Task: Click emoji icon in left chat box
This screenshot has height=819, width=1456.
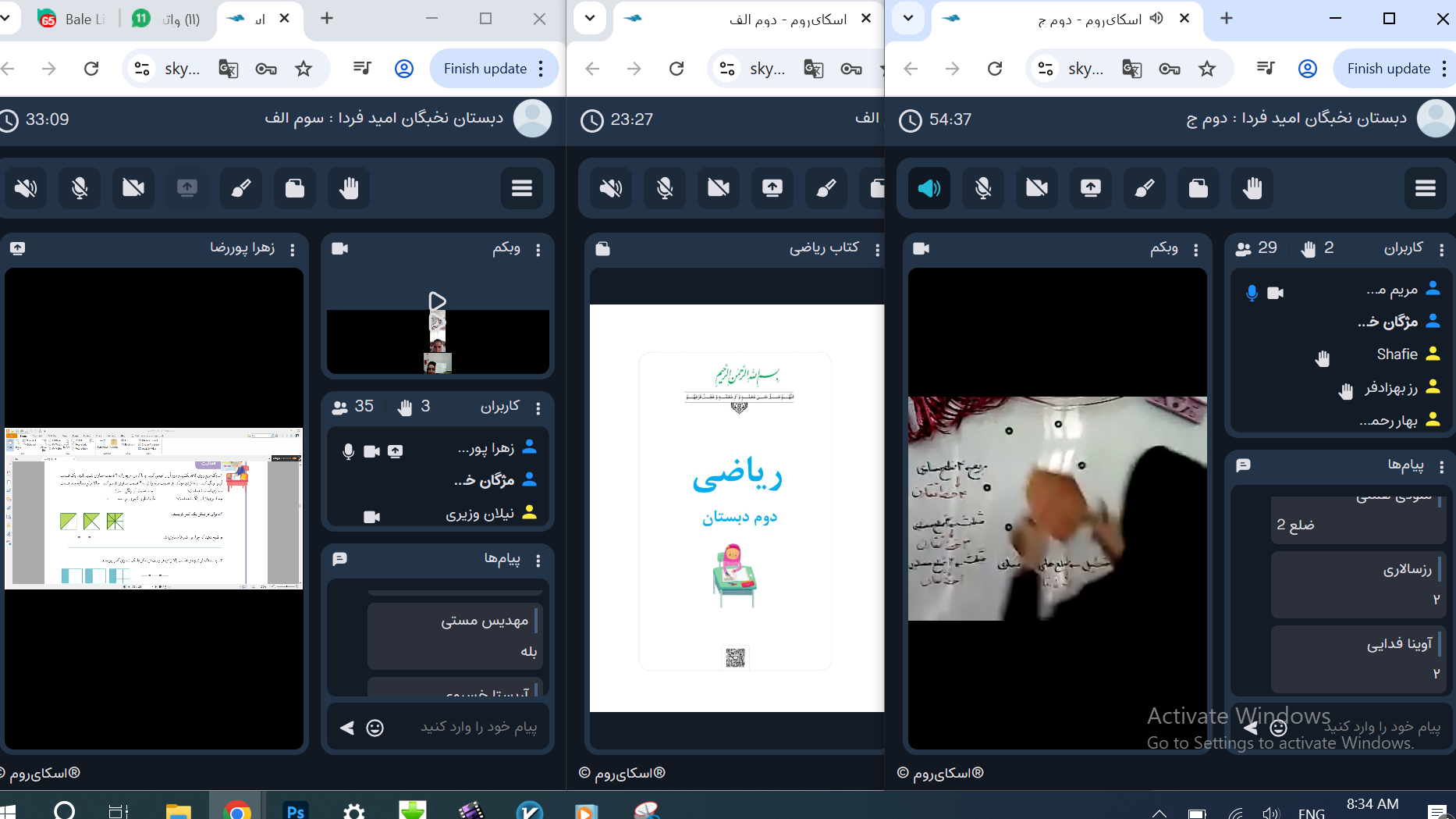Action: click(x=375, y=728)
